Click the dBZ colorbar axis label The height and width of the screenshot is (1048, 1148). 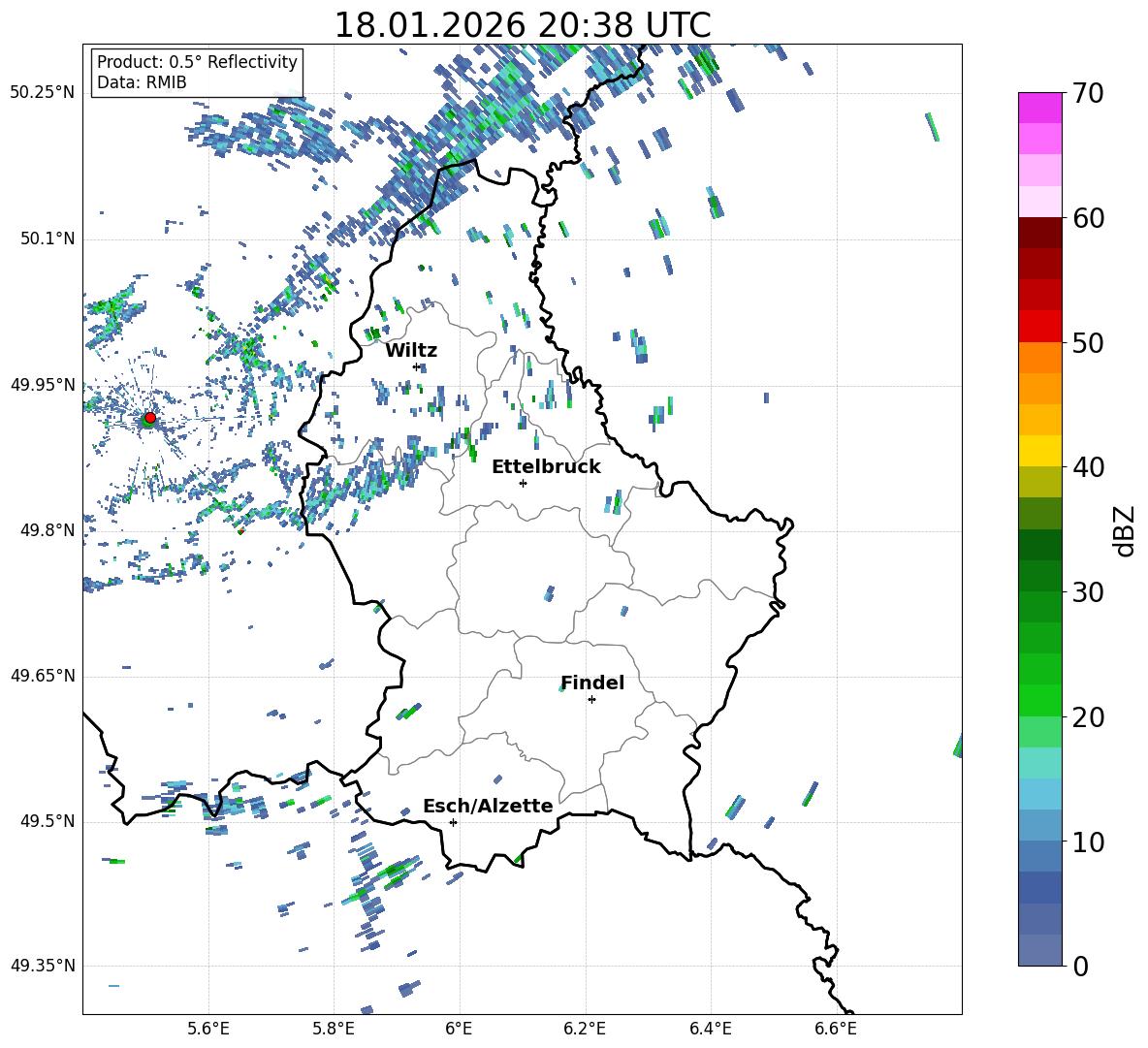click(1126, 530)
